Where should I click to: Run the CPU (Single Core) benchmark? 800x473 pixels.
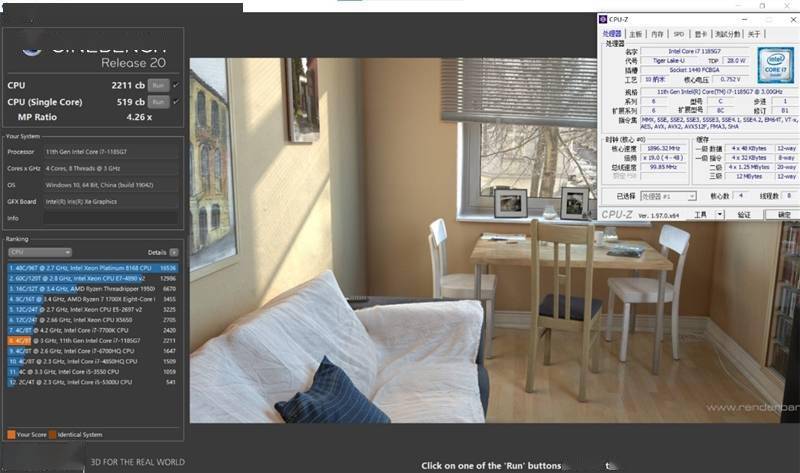[158, 102]
